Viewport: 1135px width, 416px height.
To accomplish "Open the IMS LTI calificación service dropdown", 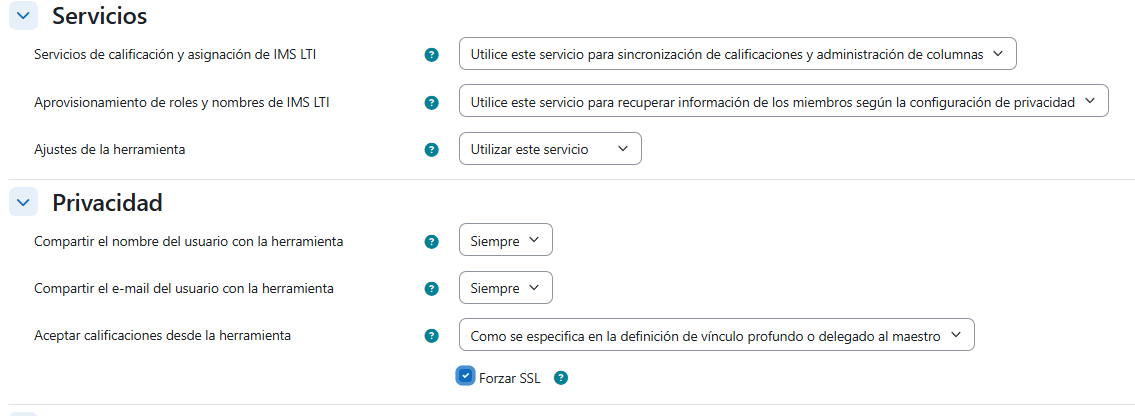I will 737,54.
